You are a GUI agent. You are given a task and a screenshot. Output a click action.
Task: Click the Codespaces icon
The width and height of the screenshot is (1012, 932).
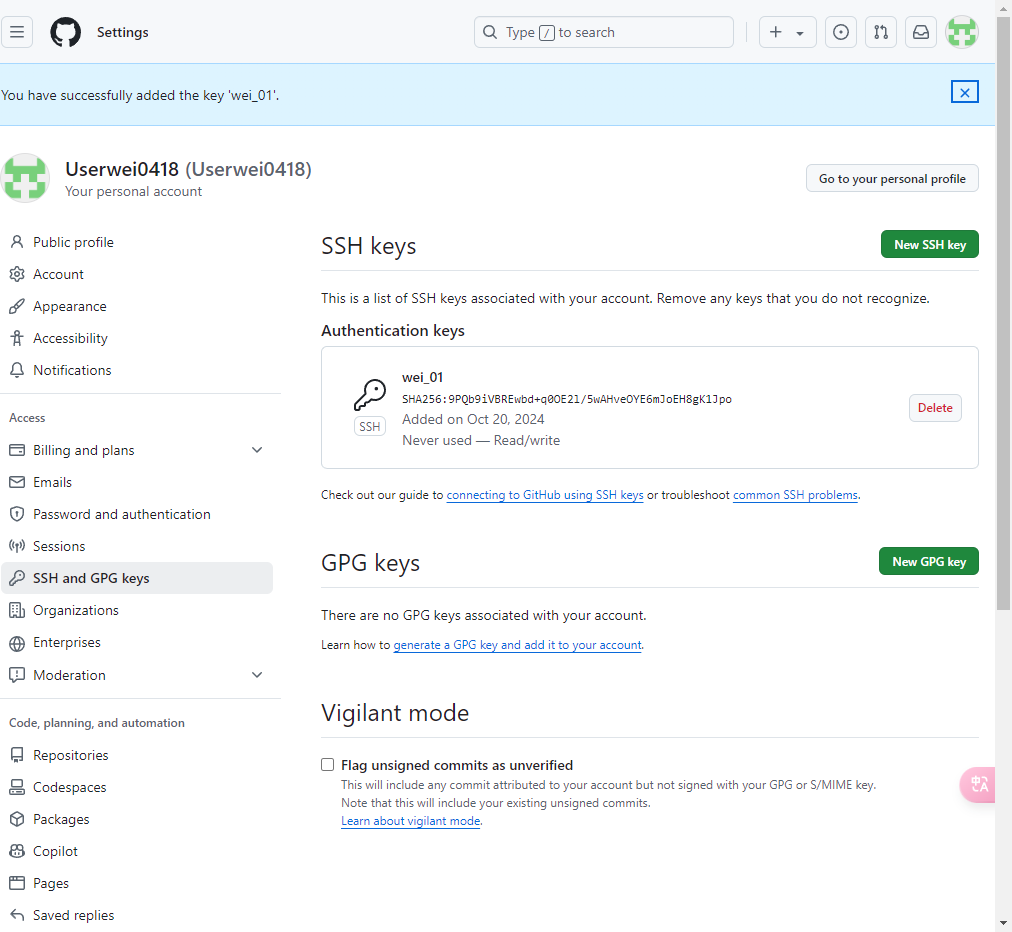pos(17,787)
